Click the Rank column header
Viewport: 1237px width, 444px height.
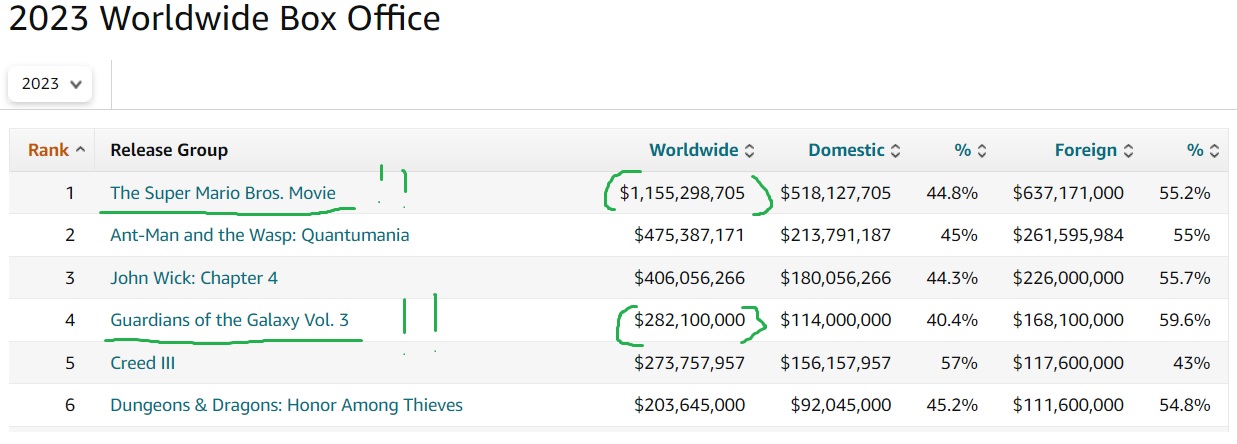48,150
